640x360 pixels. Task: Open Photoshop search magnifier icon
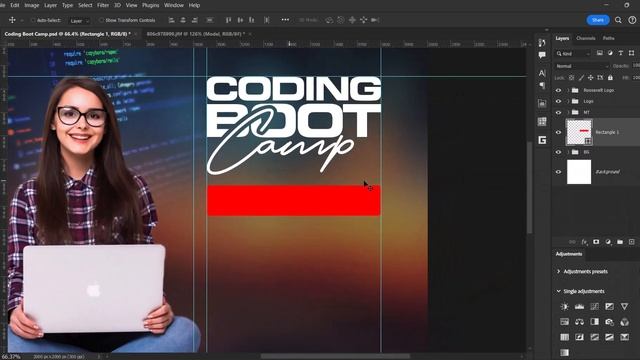[x=618, y=20]
